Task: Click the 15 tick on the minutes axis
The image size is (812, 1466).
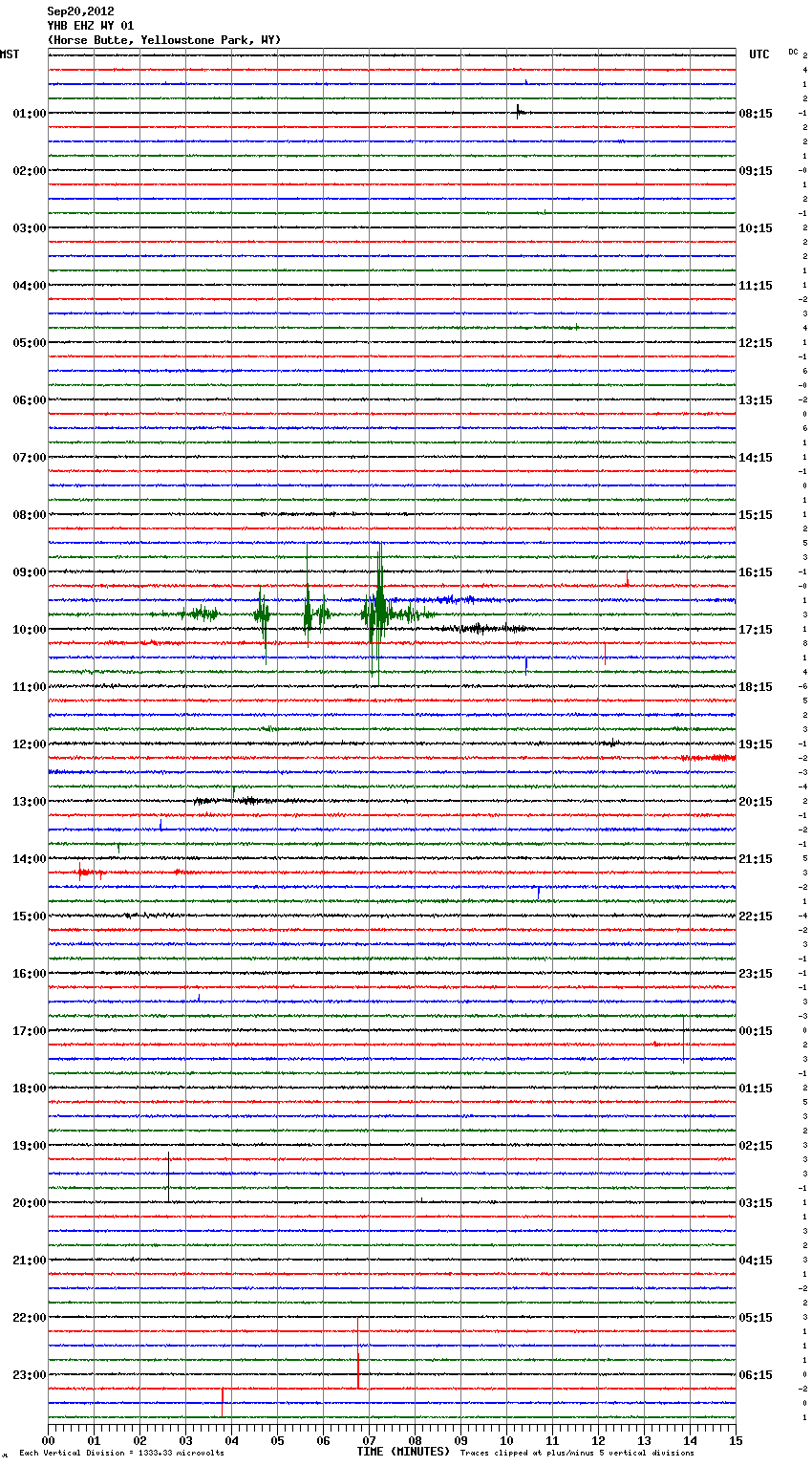Action: [x=736, y=1441]
